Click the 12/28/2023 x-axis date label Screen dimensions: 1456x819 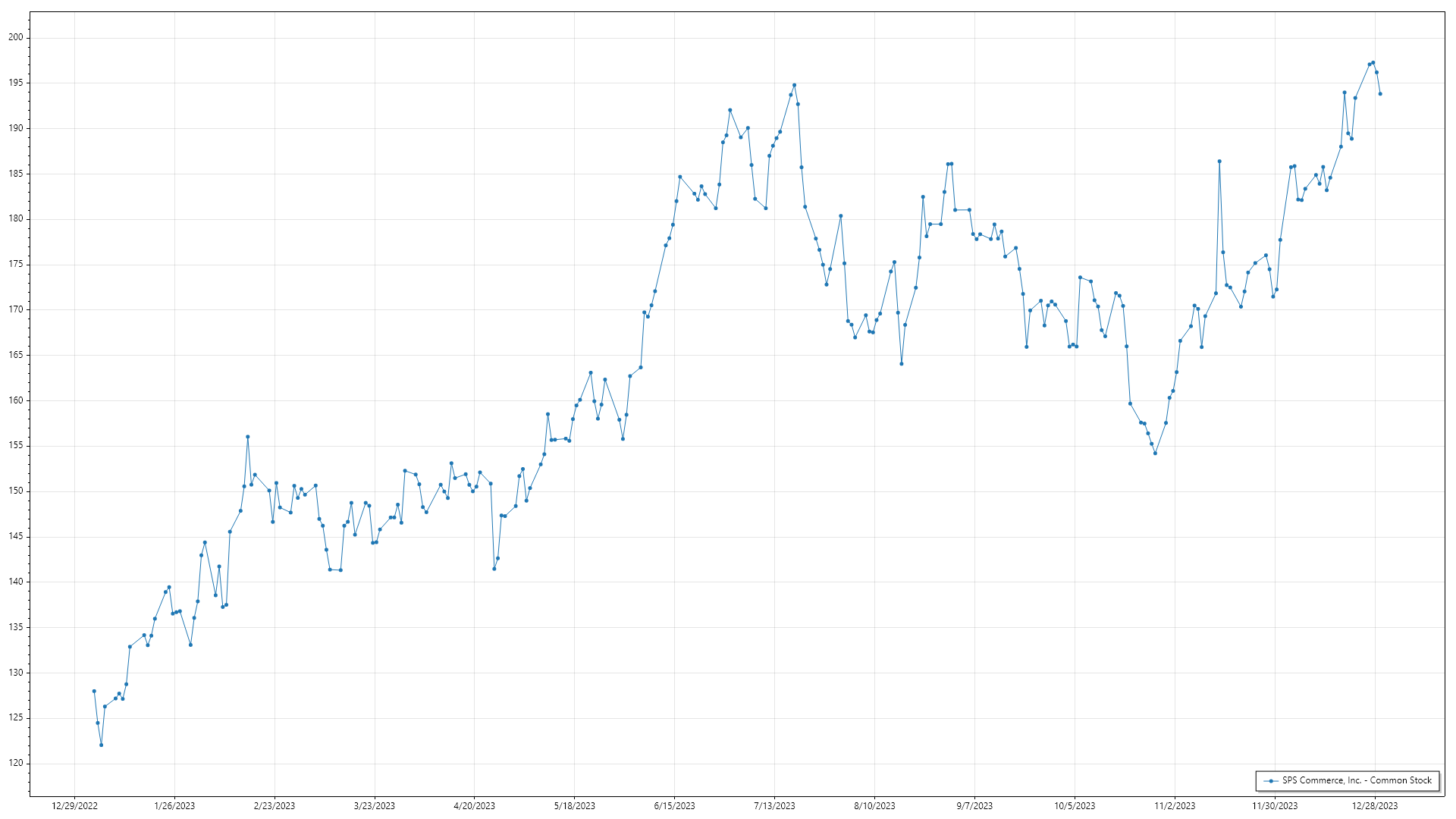(1375, 806)
